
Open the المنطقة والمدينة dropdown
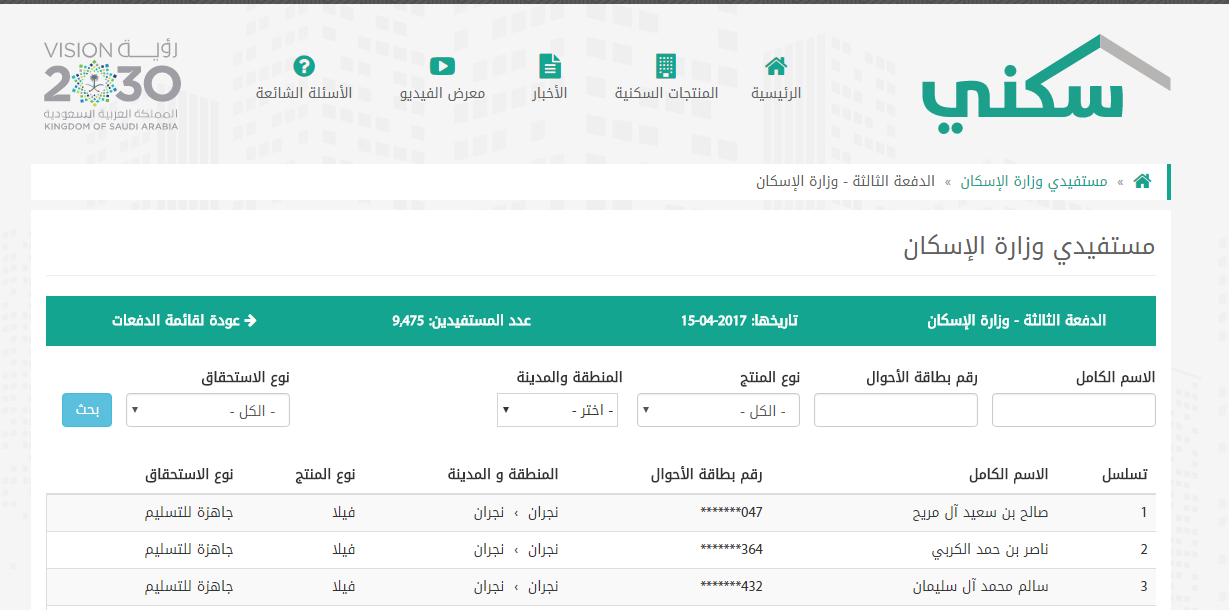[557, 410]
